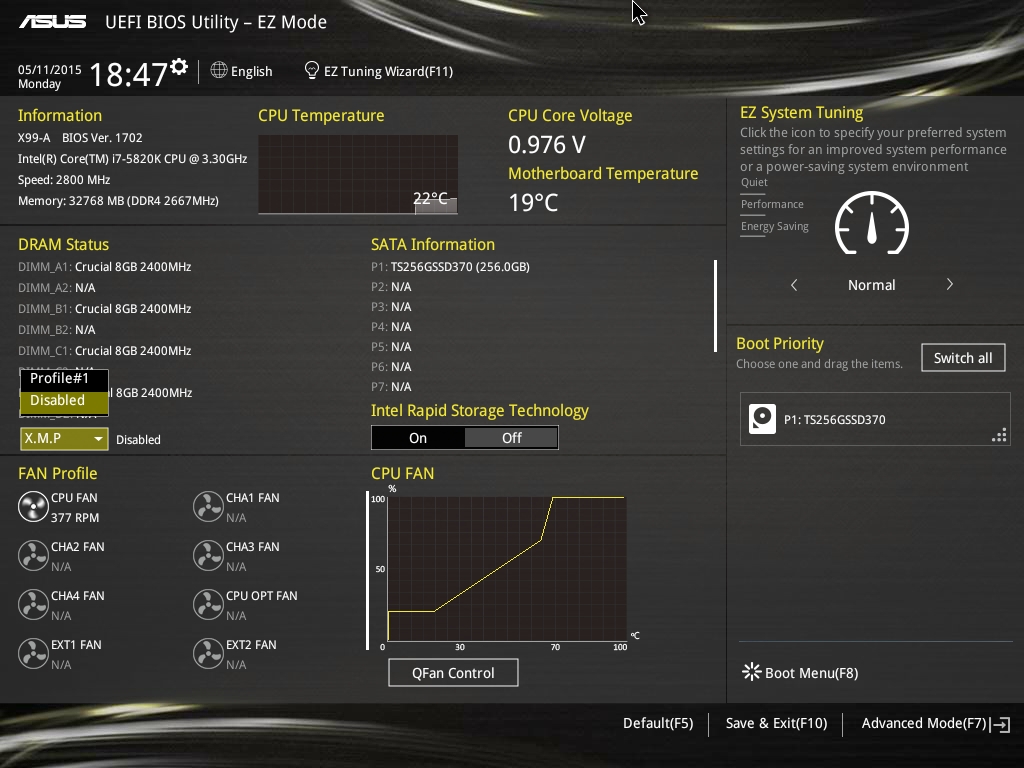The height and width of the screenshot is (768, 1024).
Task: Click the Disabled status beside X.M.P
Action: pos(138,440)
